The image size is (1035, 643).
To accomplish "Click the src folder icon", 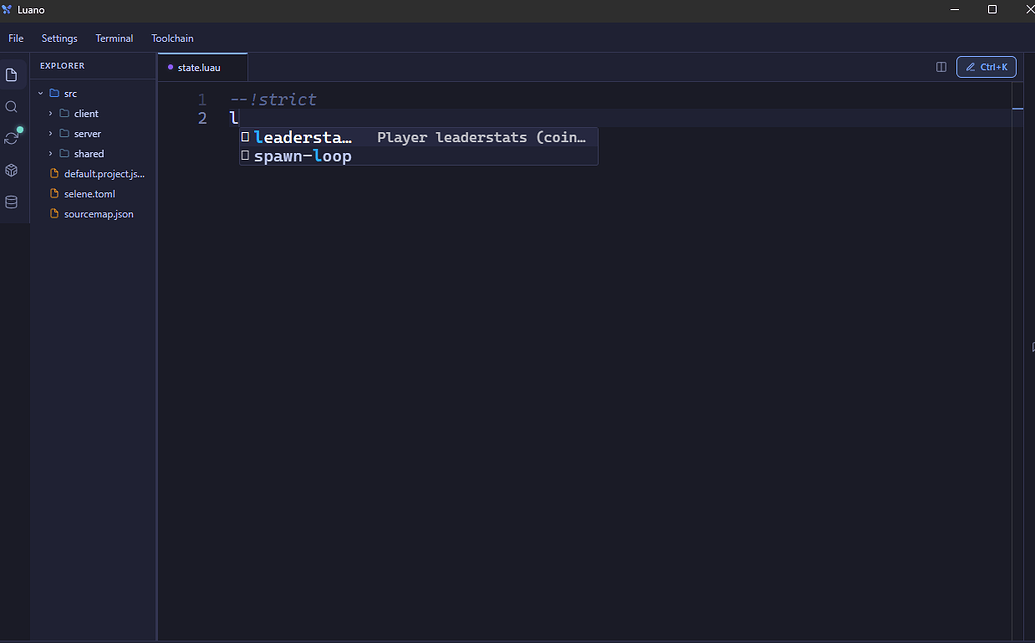I will [55, 93].
